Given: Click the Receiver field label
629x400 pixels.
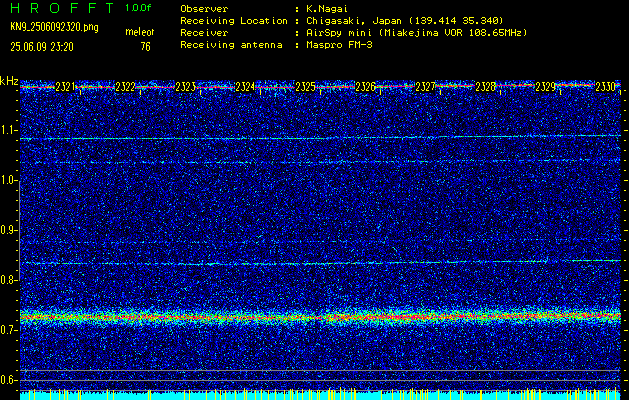Looking at the screenshot, I should (x=204, y=33).
